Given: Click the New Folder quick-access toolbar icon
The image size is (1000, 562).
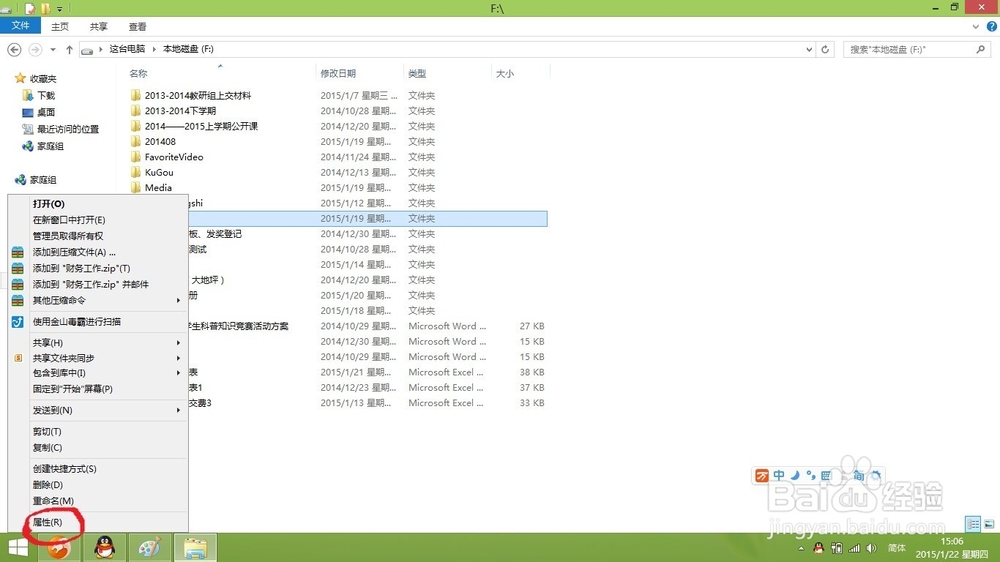Looking at the screenshot, I should [x=45, y=8].
